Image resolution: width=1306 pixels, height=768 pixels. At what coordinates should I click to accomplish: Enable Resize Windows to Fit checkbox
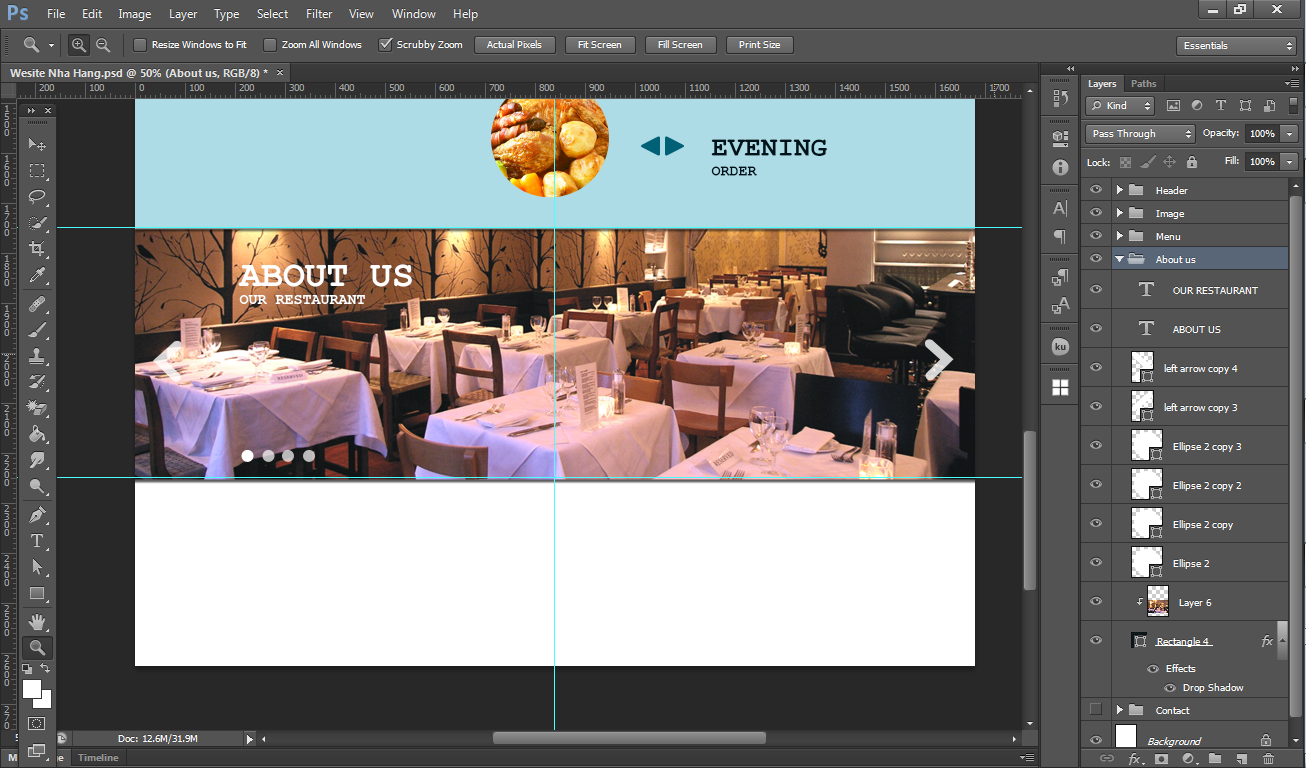point(140,45)
